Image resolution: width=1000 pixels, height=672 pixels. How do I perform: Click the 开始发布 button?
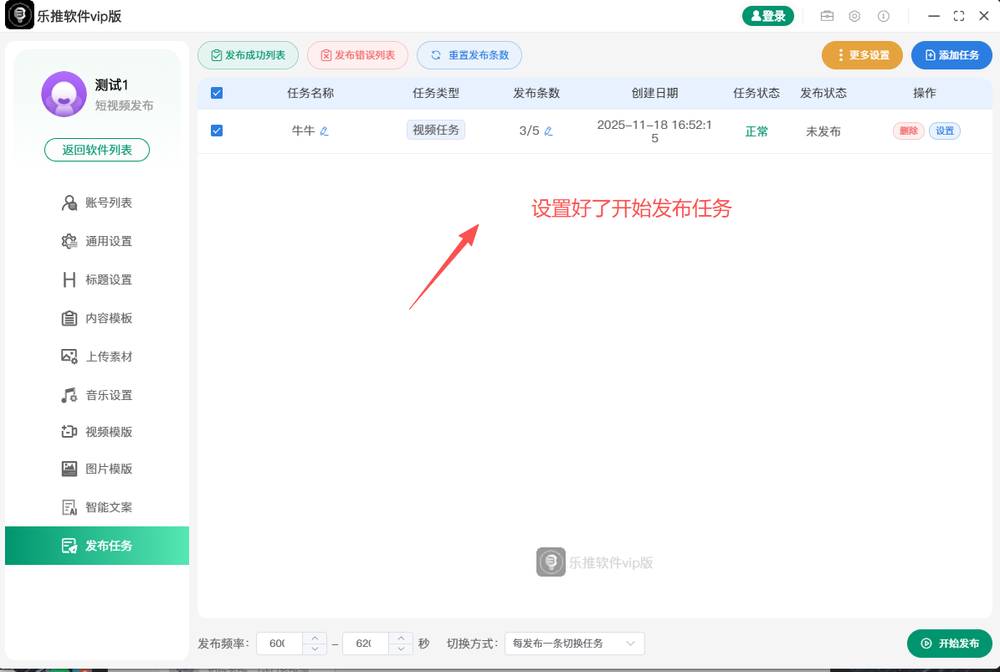(948, 643)
